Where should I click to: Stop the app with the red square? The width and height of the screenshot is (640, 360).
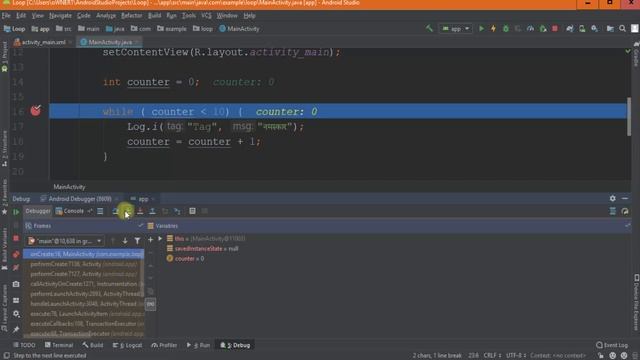click(x=555, y=29)
